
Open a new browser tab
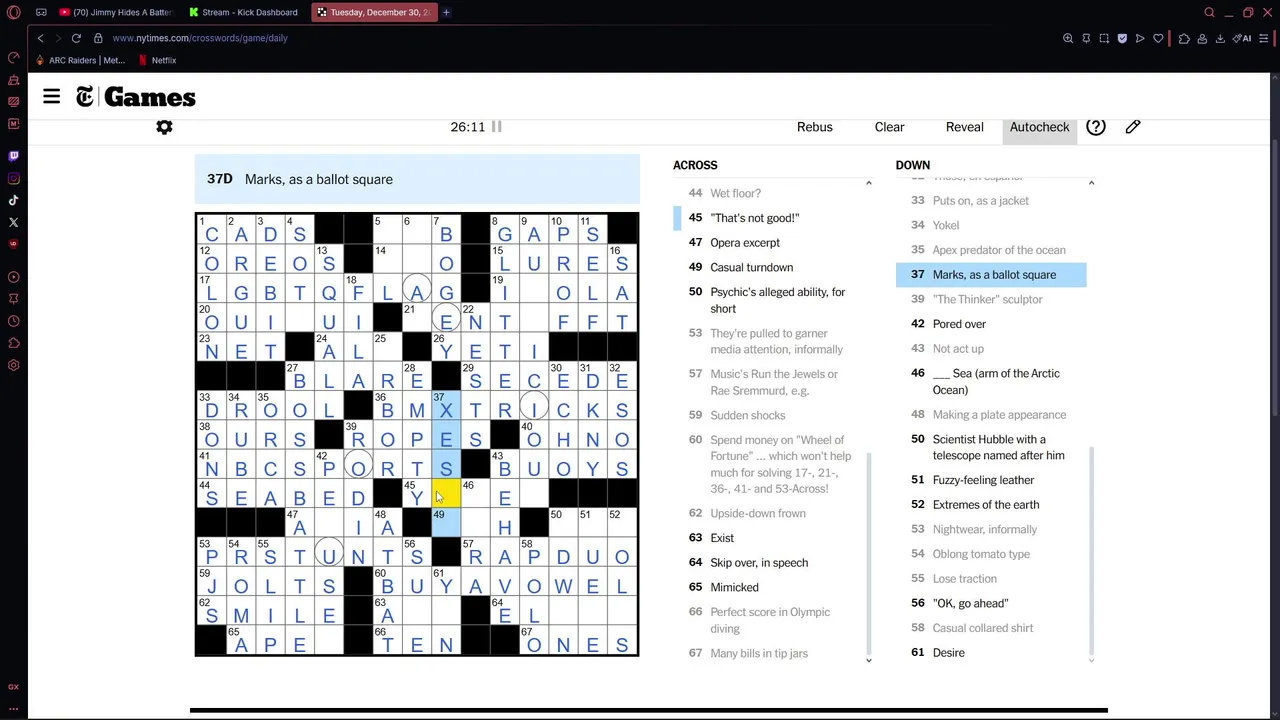[x=446, y=12]
